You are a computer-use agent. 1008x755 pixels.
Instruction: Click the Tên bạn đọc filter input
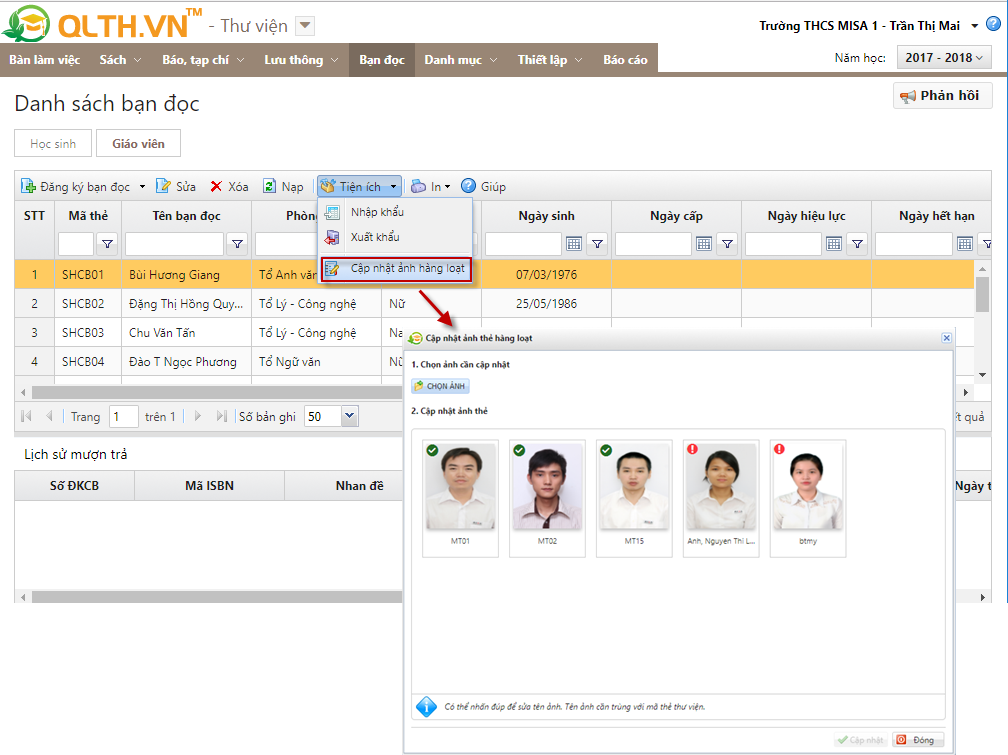point(174,243)
